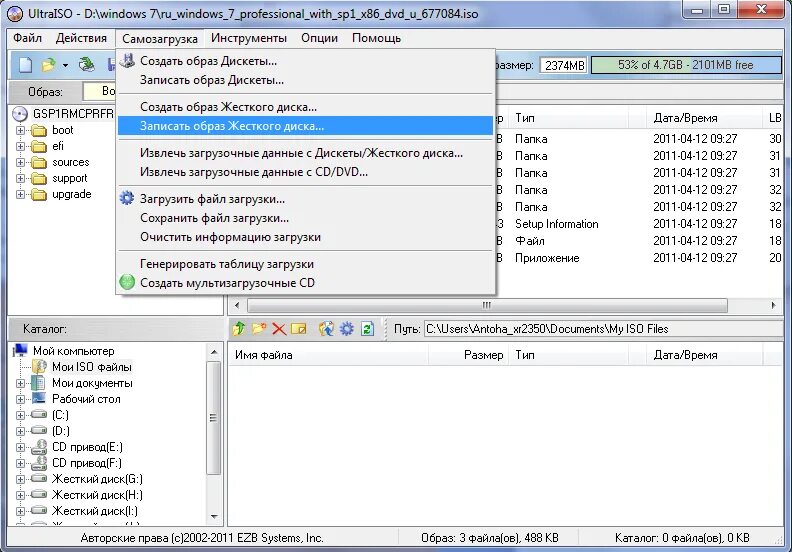Click the disk capacity bar '53% of 4.7GB'
The height and width of the screenshot is (552, 792).
[x=686, y=65]
